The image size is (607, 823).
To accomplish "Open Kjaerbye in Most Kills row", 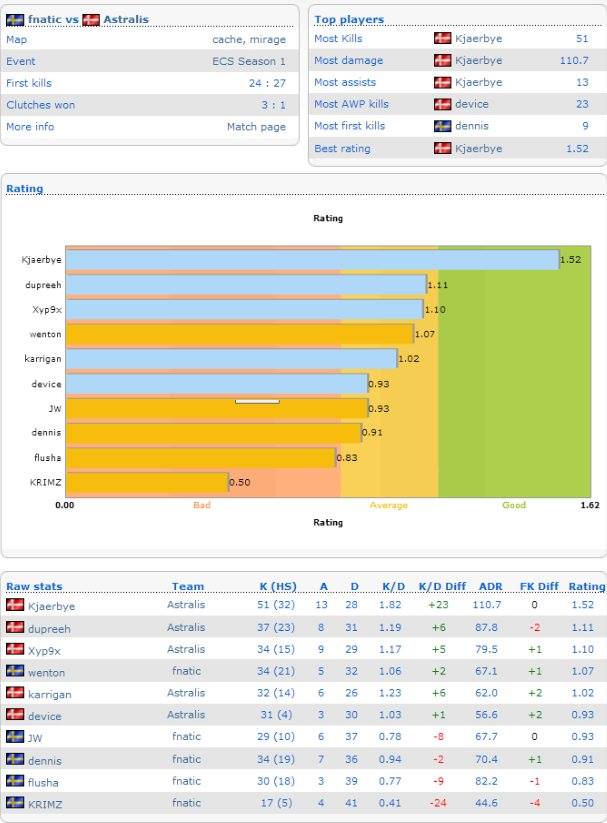I will 478,38.
